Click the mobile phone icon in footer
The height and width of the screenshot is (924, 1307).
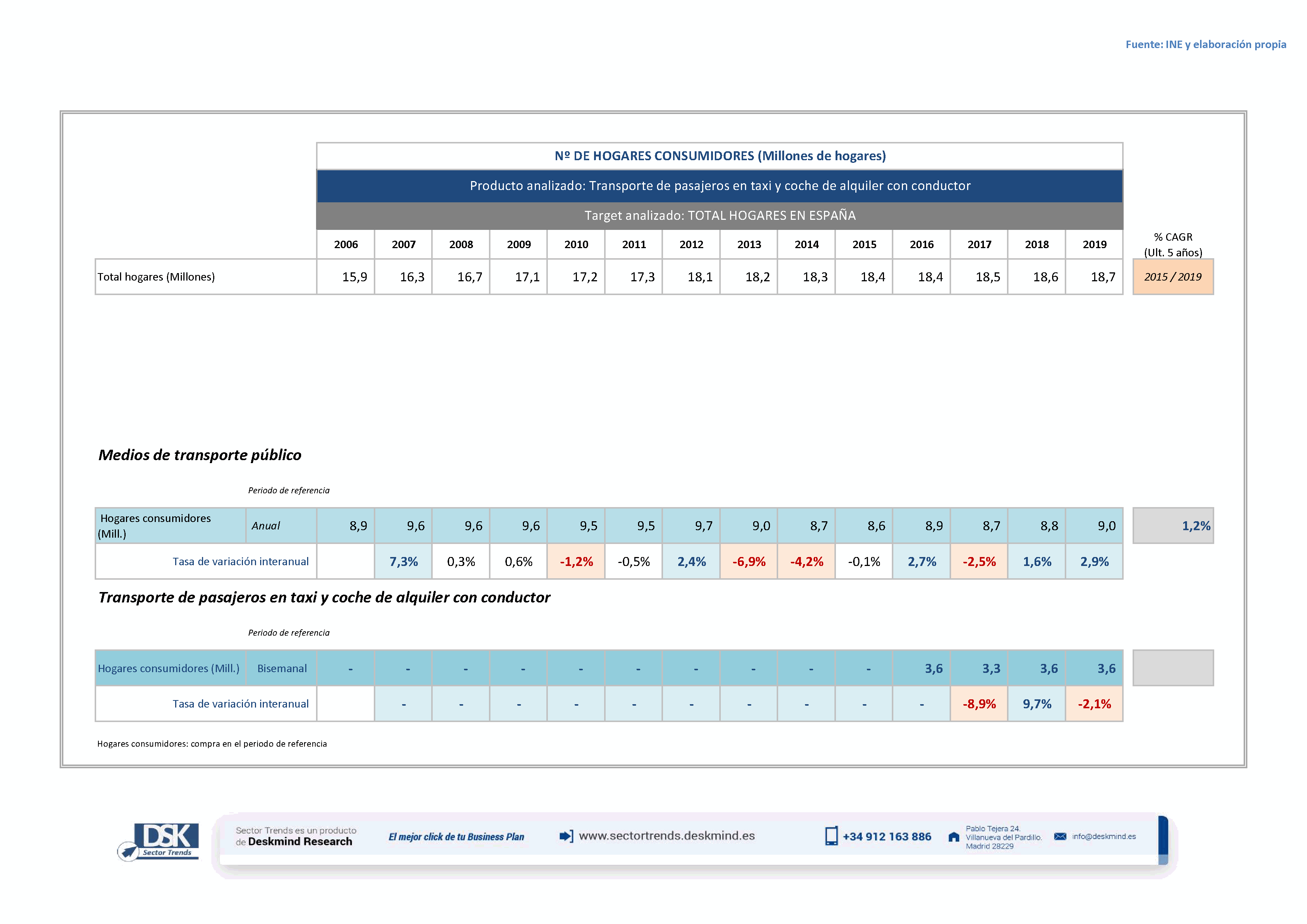click(831, 836)
